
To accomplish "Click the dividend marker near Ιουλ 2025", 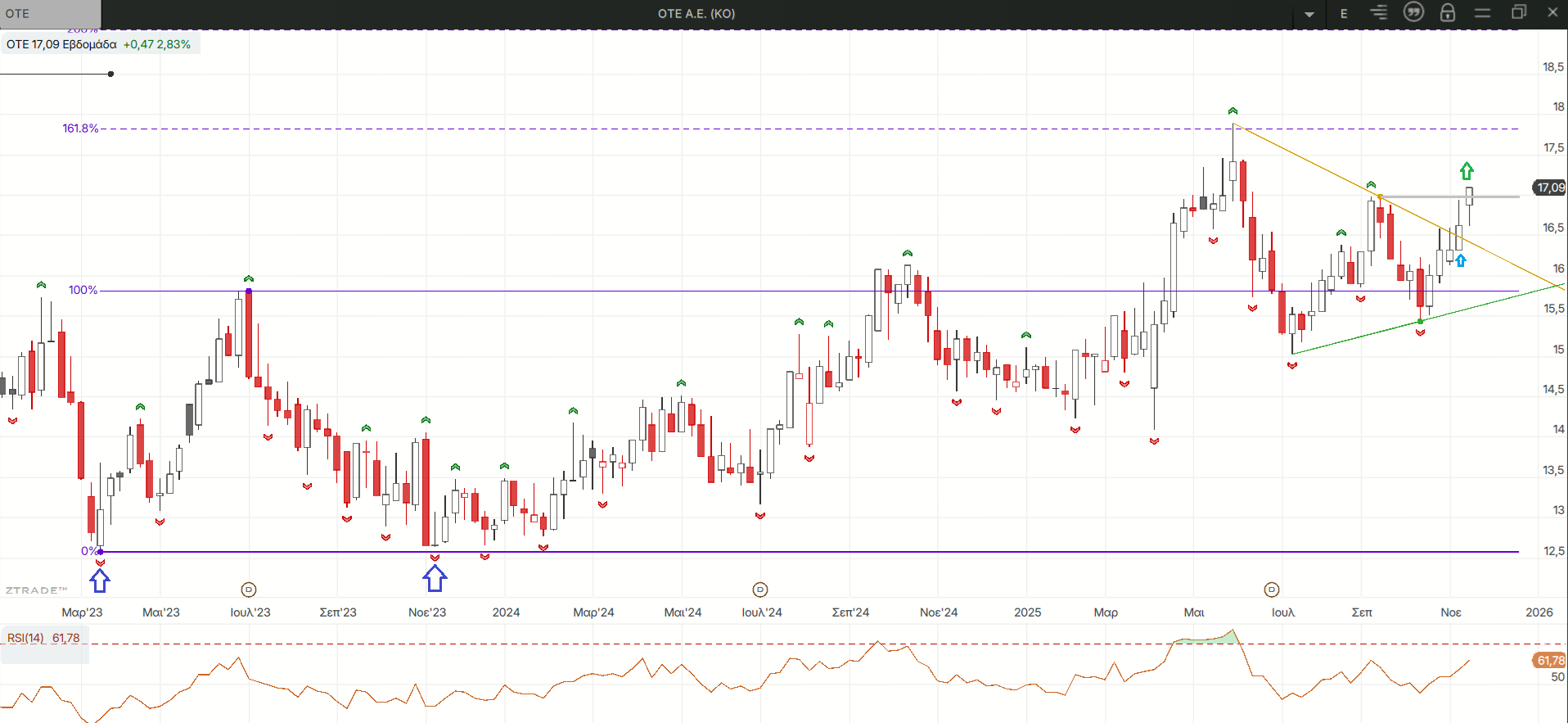I will point(1271,590).
